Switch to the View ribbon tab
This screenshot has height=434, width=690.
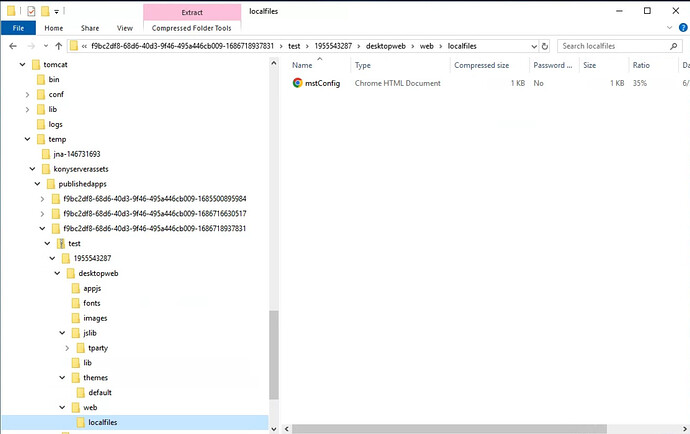[125, 29]
